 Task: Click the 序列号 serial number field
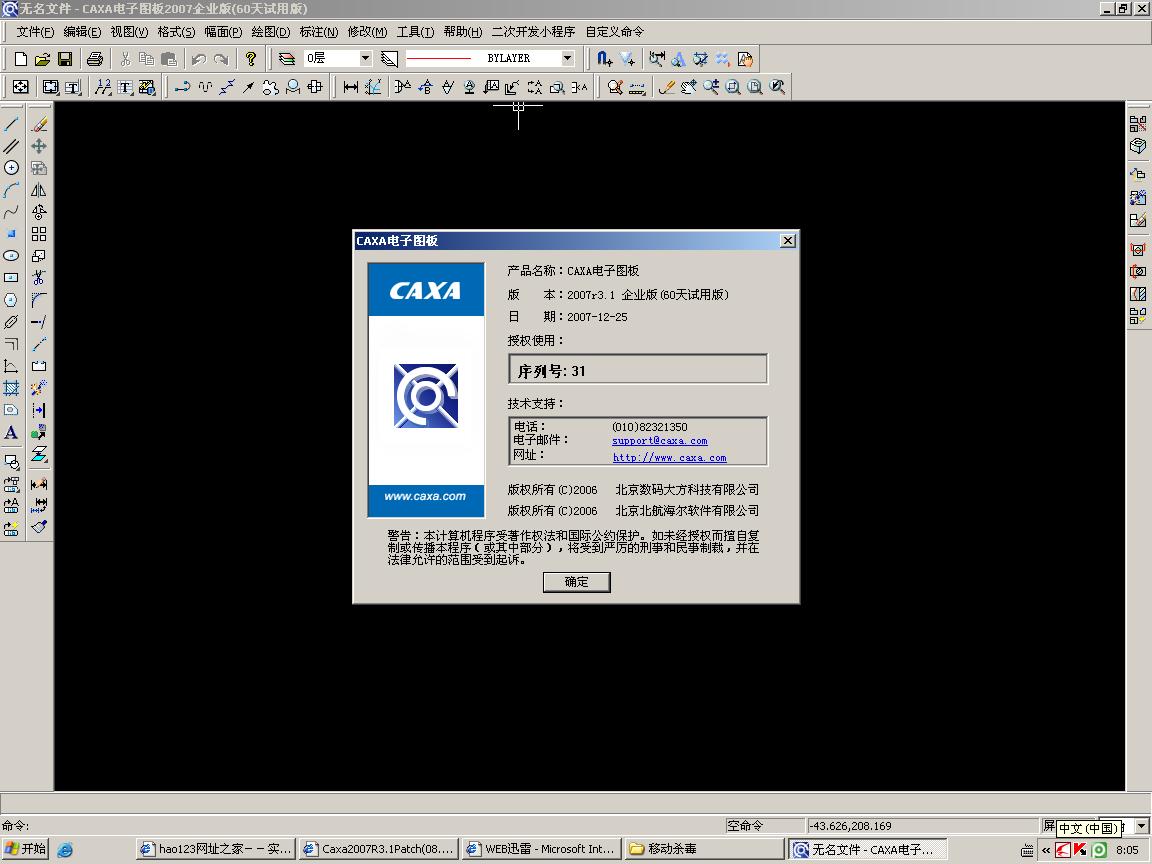pyautogui.click(x=638, y=370)
